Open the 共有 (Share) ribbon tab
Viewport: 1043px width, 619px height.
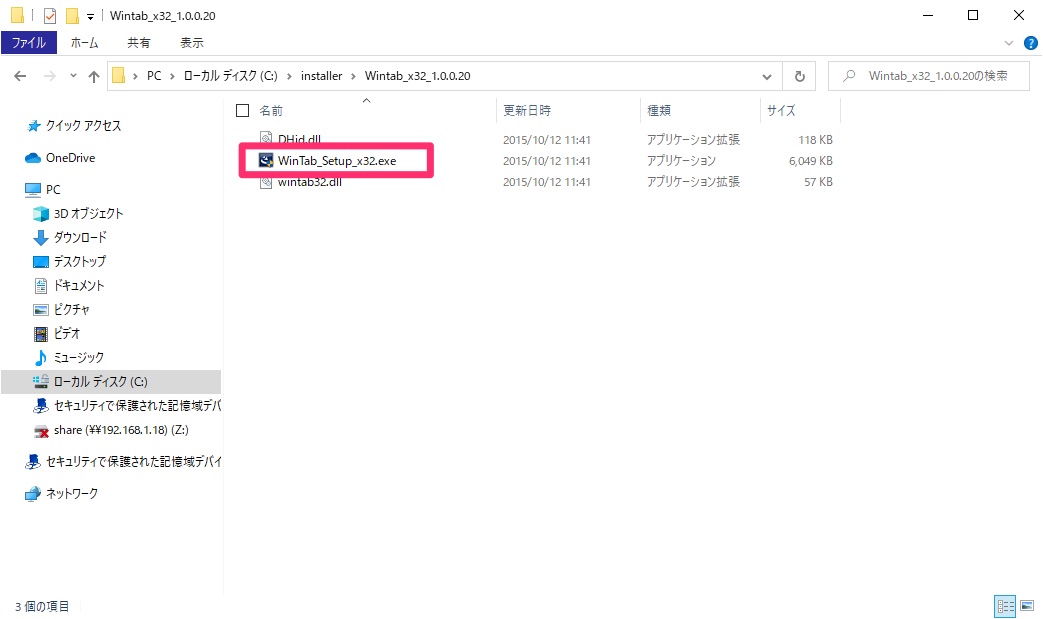[138, 43]
